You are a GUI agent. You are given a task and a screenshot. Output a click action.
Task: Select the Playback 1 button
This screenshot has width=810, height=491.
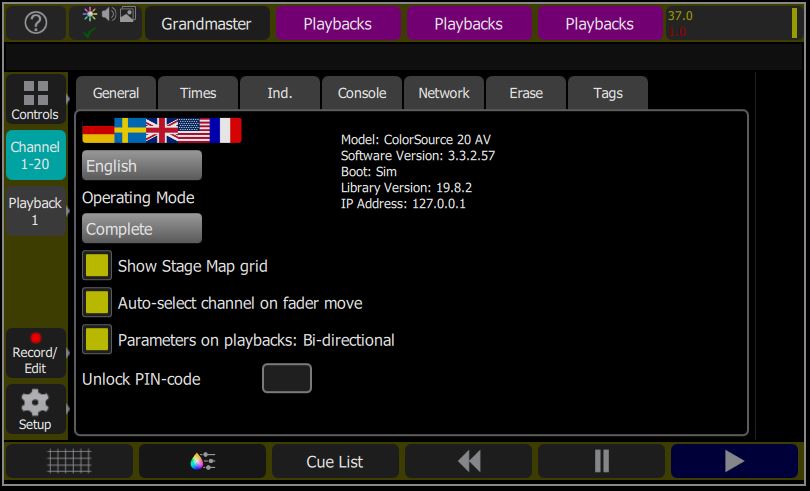36,211
